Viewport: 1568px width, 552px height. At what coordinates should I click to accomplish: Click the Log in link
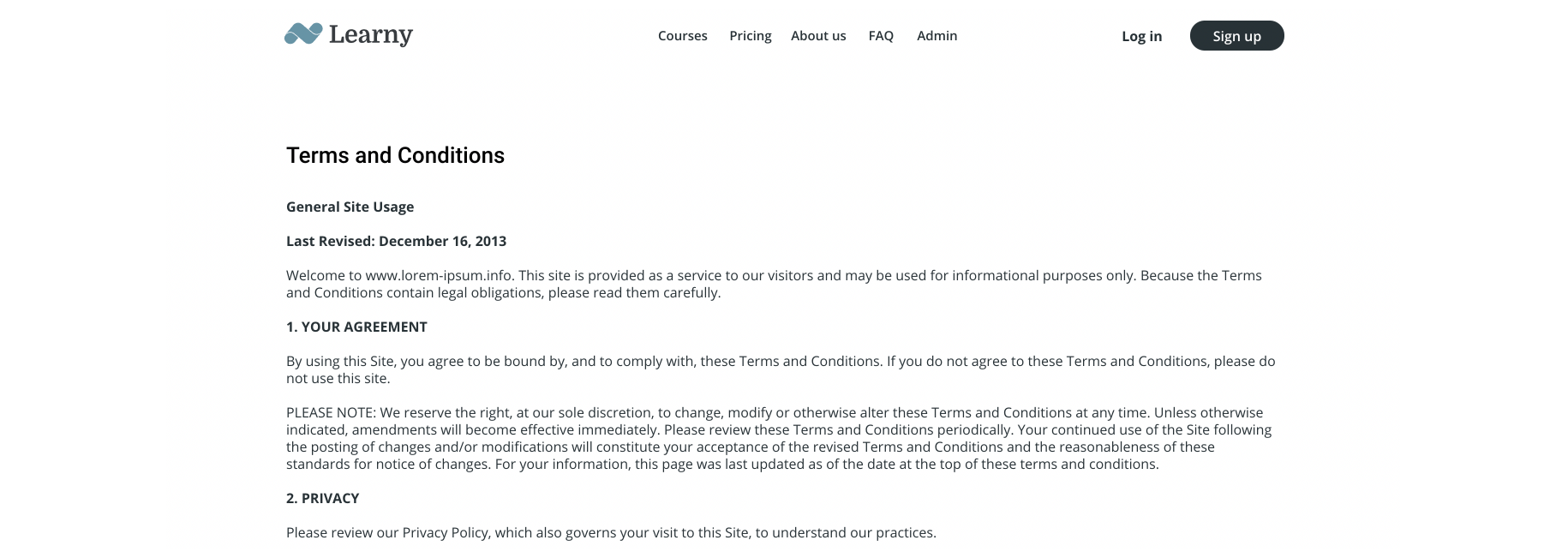pyautogui.click(x=1142, y=36)
